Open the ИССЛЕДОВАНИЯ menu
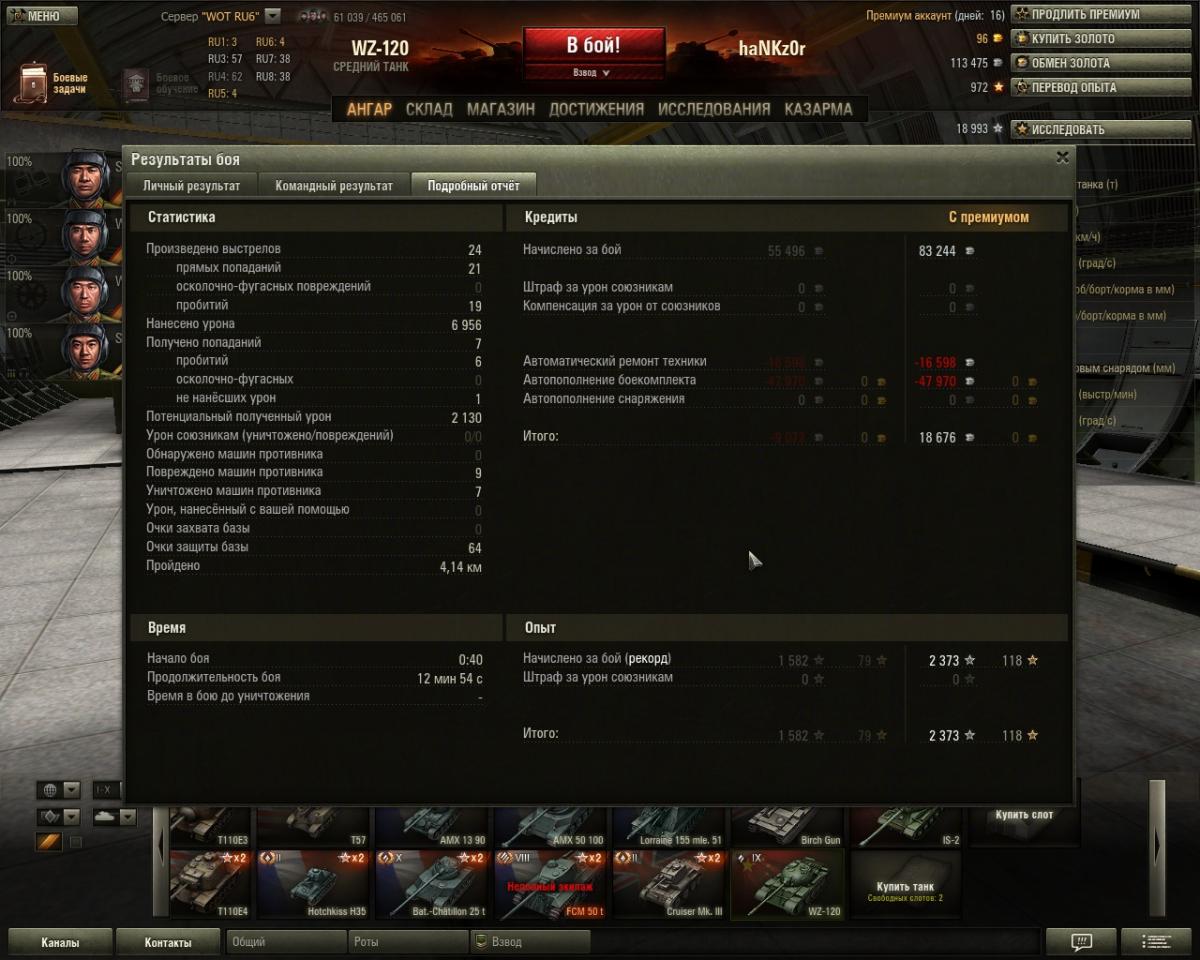 (x=714, y=109)
